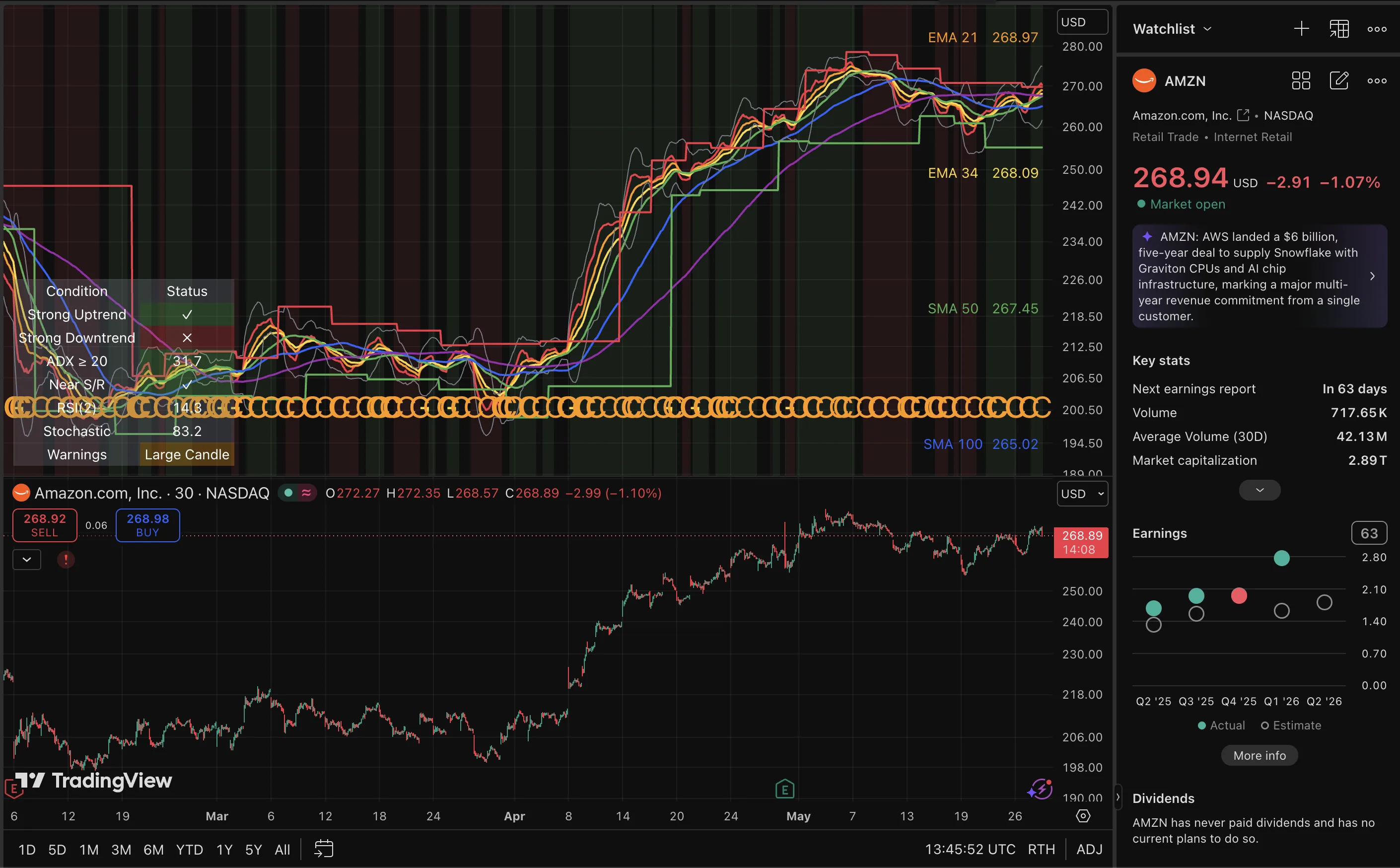Select the All time range
The image size is (1400, 868).
[282, 849]
